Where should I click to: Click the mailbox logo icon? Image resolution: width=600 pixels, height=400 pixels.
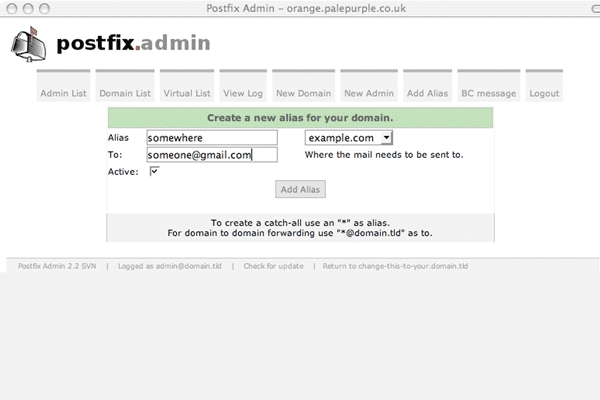click(x=30, y=45)
